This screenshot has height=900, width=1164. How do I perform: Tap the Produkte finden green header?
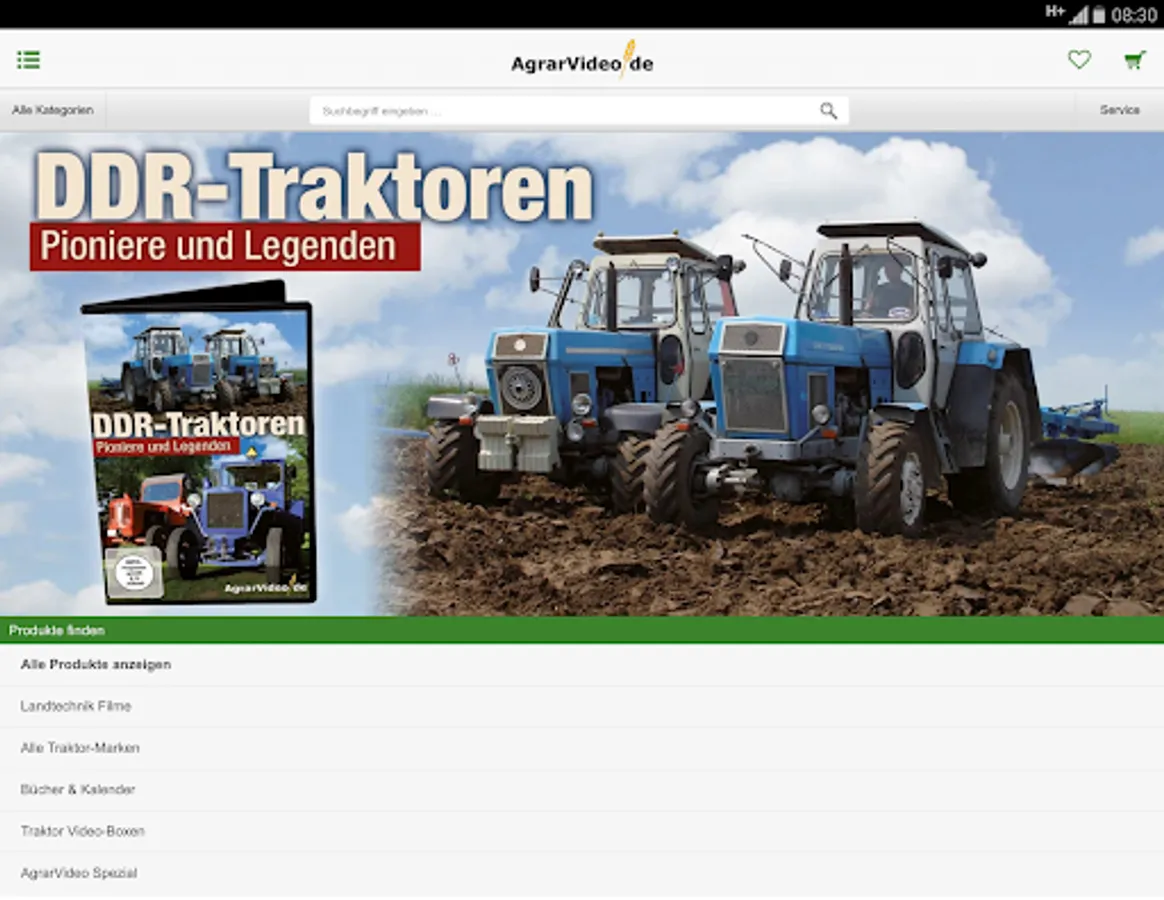[582, 630]
